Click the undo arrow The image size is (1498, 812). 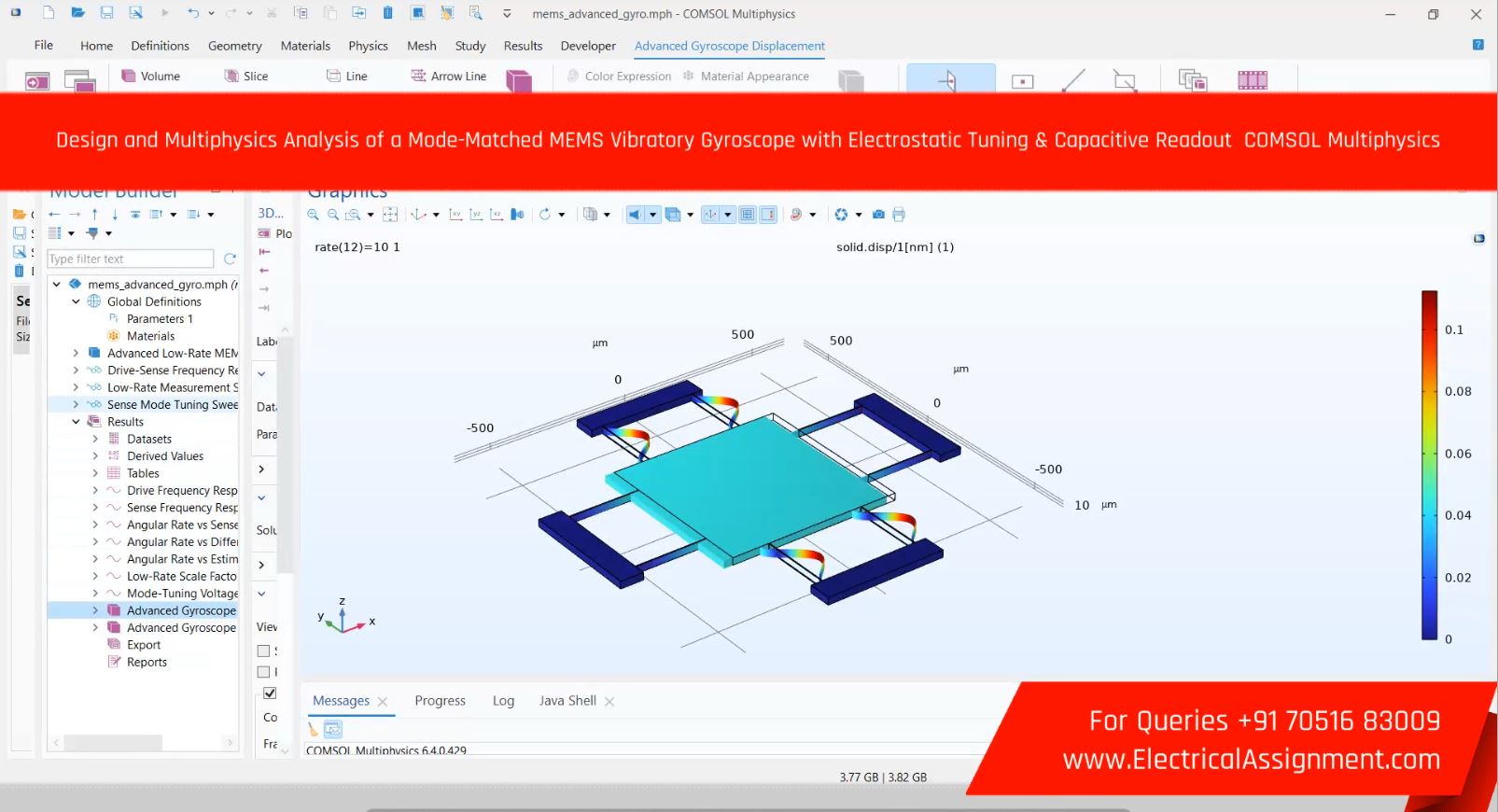tap(192, 13)
